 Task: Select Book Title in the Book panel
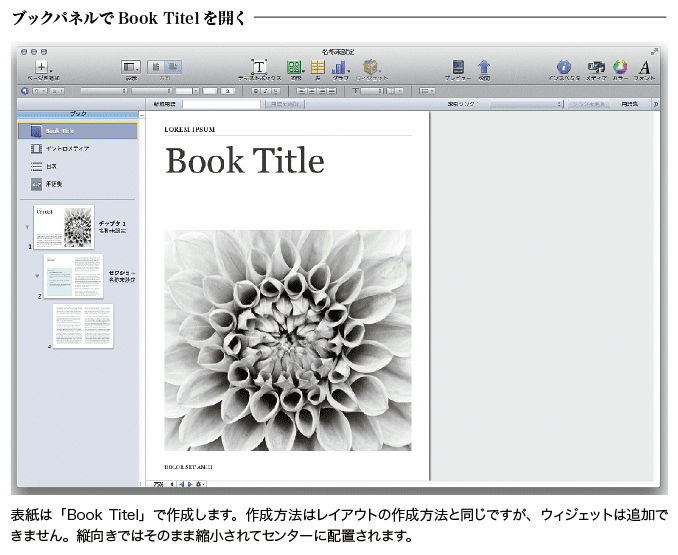(78, 131)
